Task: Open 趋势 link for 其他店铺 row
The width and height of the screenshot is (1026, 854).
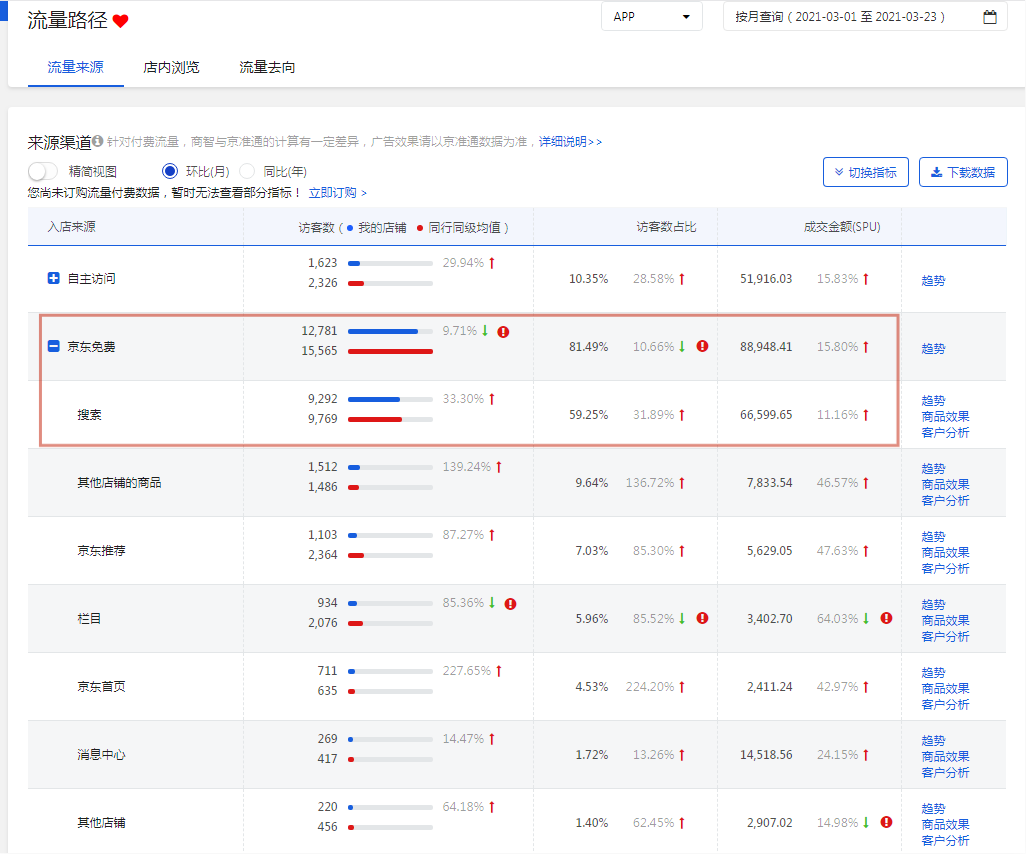Action: pyautogui.click(x=933, y=809)
